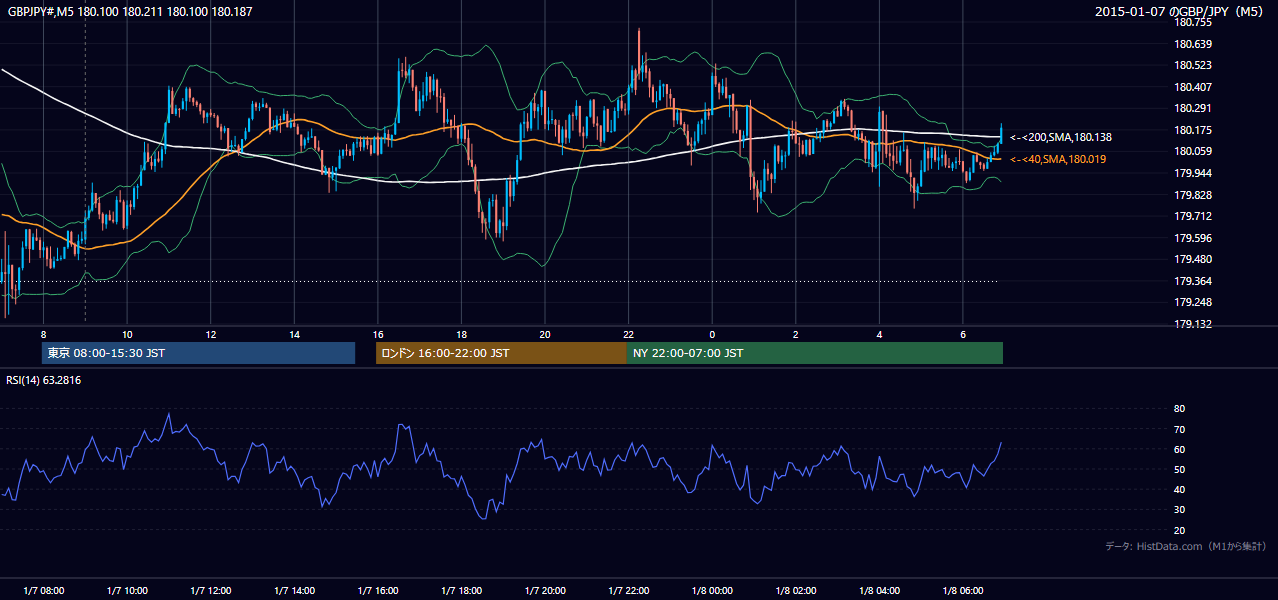The height and width of the screenshot is (600, 1278).
Task: Select hour tick 0 under price chart
Action: click(712, 334)
